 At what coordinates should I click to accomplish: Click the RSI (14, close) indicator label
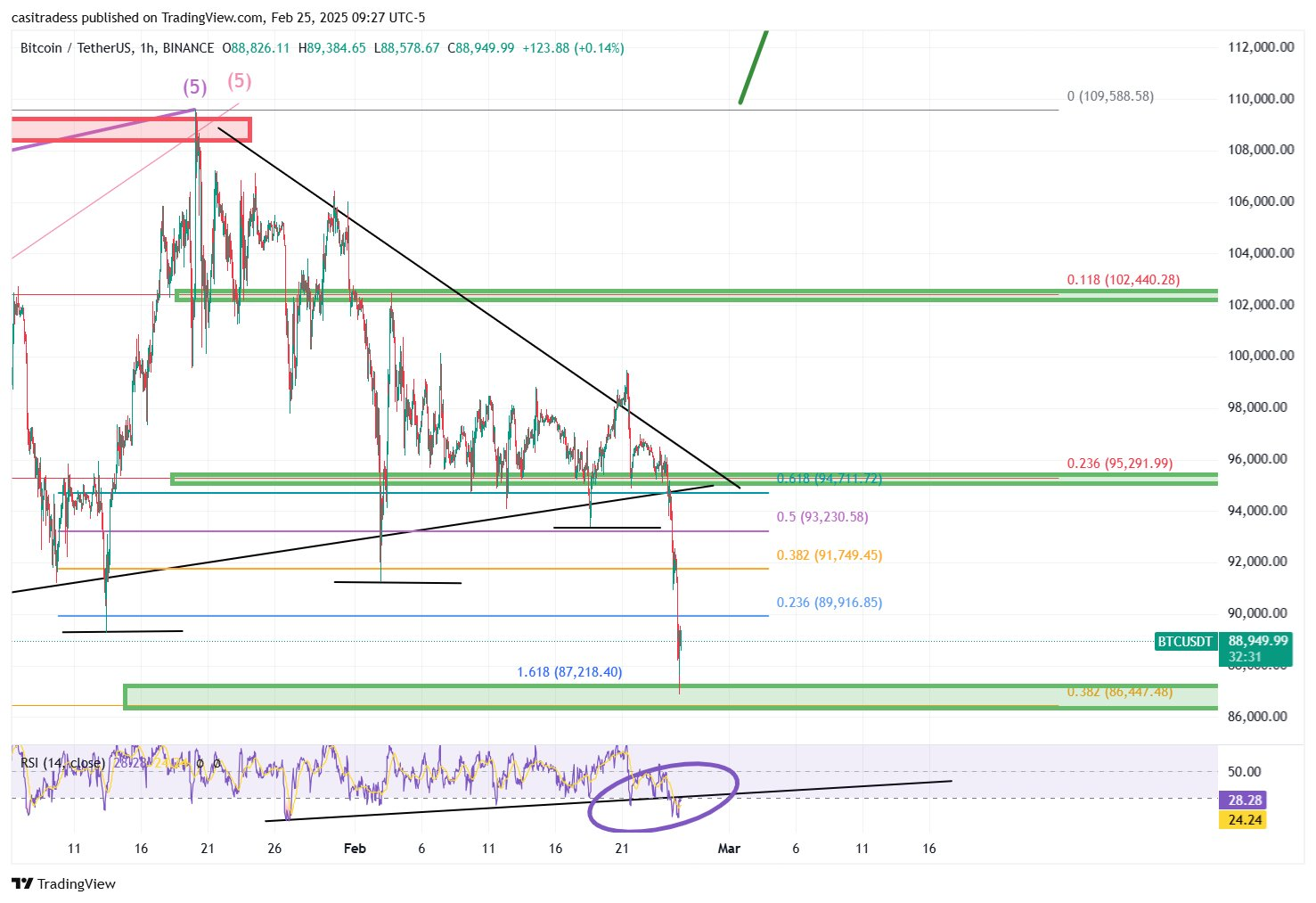point(62,763)
